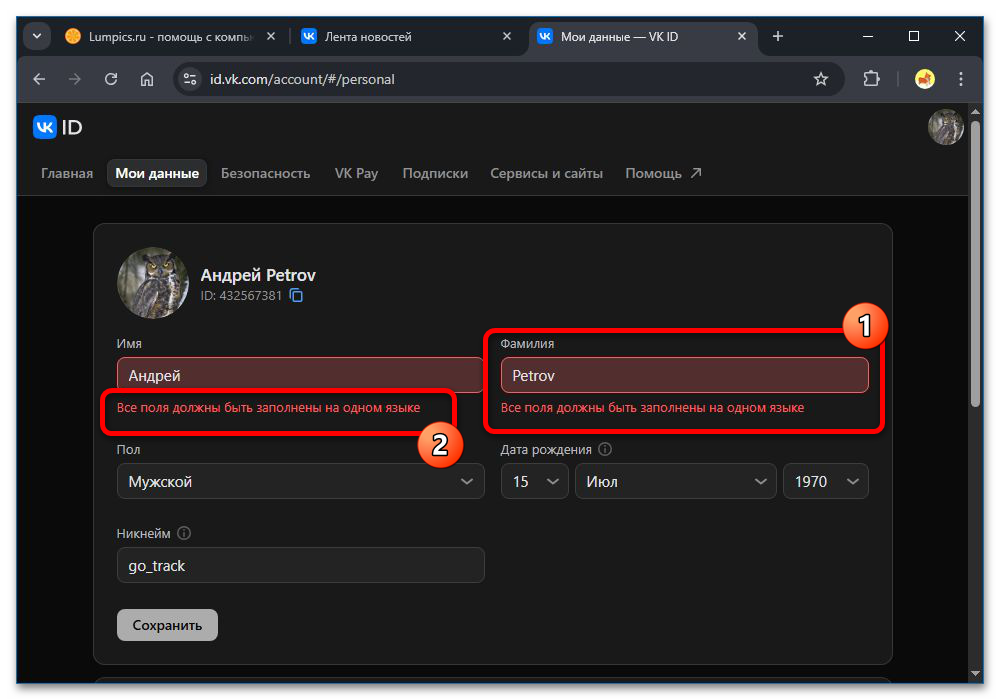Image resolution: width=1000 pixels, height=700 pixels.
Task: Expand the Пол gender dropdown
Action: (300, 481)
